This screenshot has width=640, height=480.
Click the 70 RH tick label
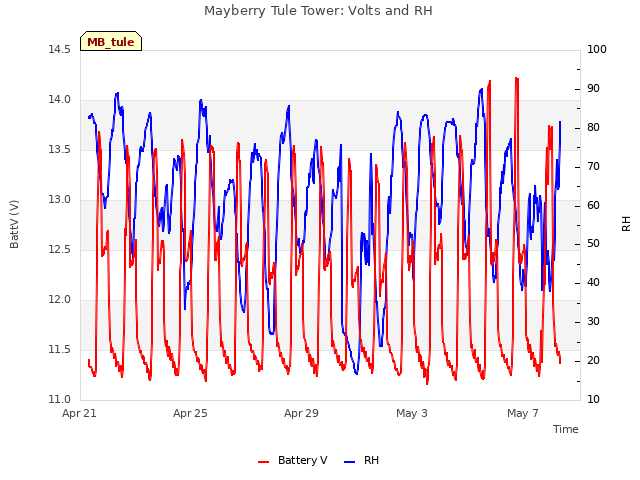593,167
